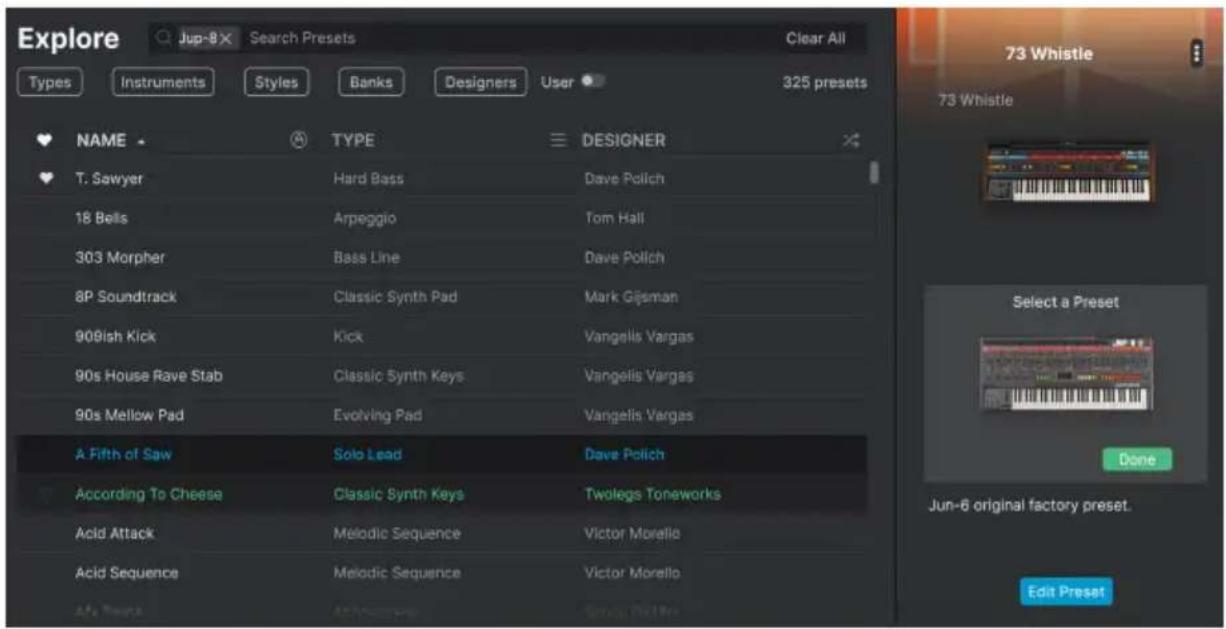Toggle the User presets switch
The width and height of the screenshot is (1226, 629).
(x=594, y=82)
